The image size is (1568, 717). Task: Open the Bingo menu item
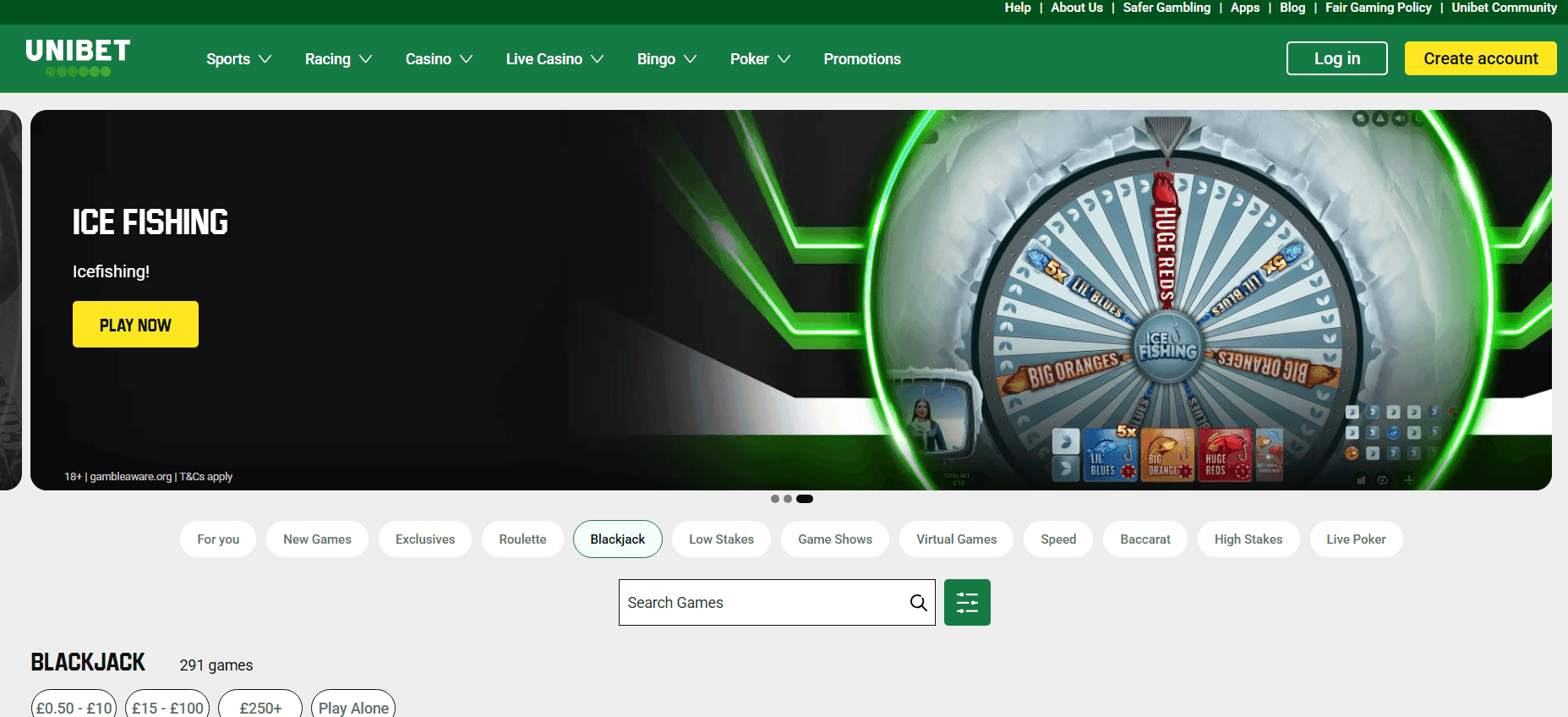pos(656,59)
